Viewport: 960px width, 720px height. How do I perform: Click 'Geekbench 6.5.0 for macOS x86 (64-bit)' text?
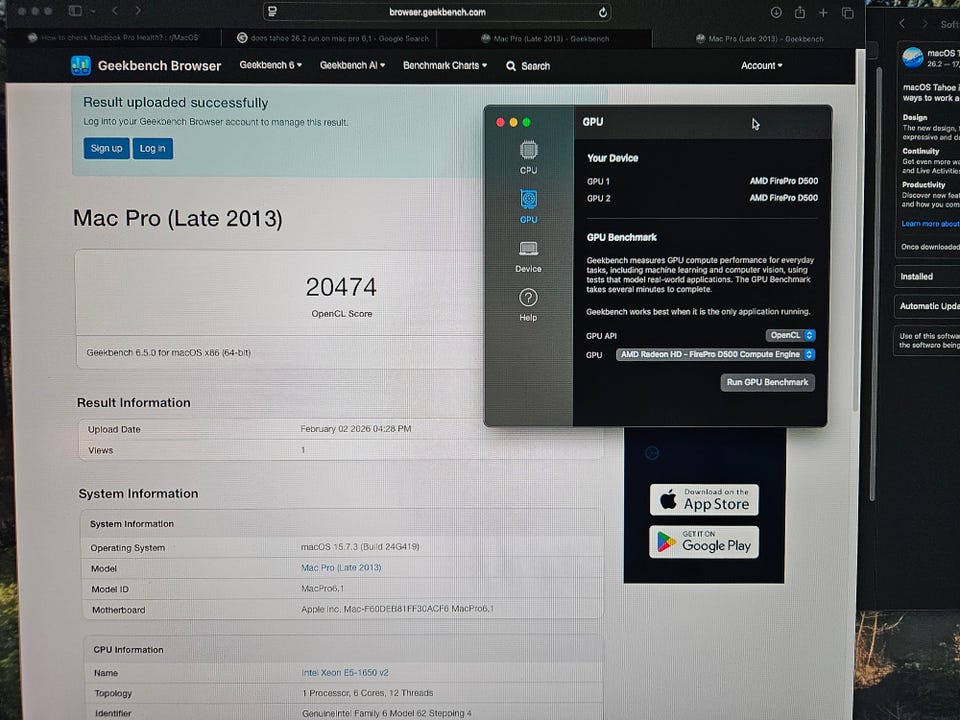pos(168,353)
